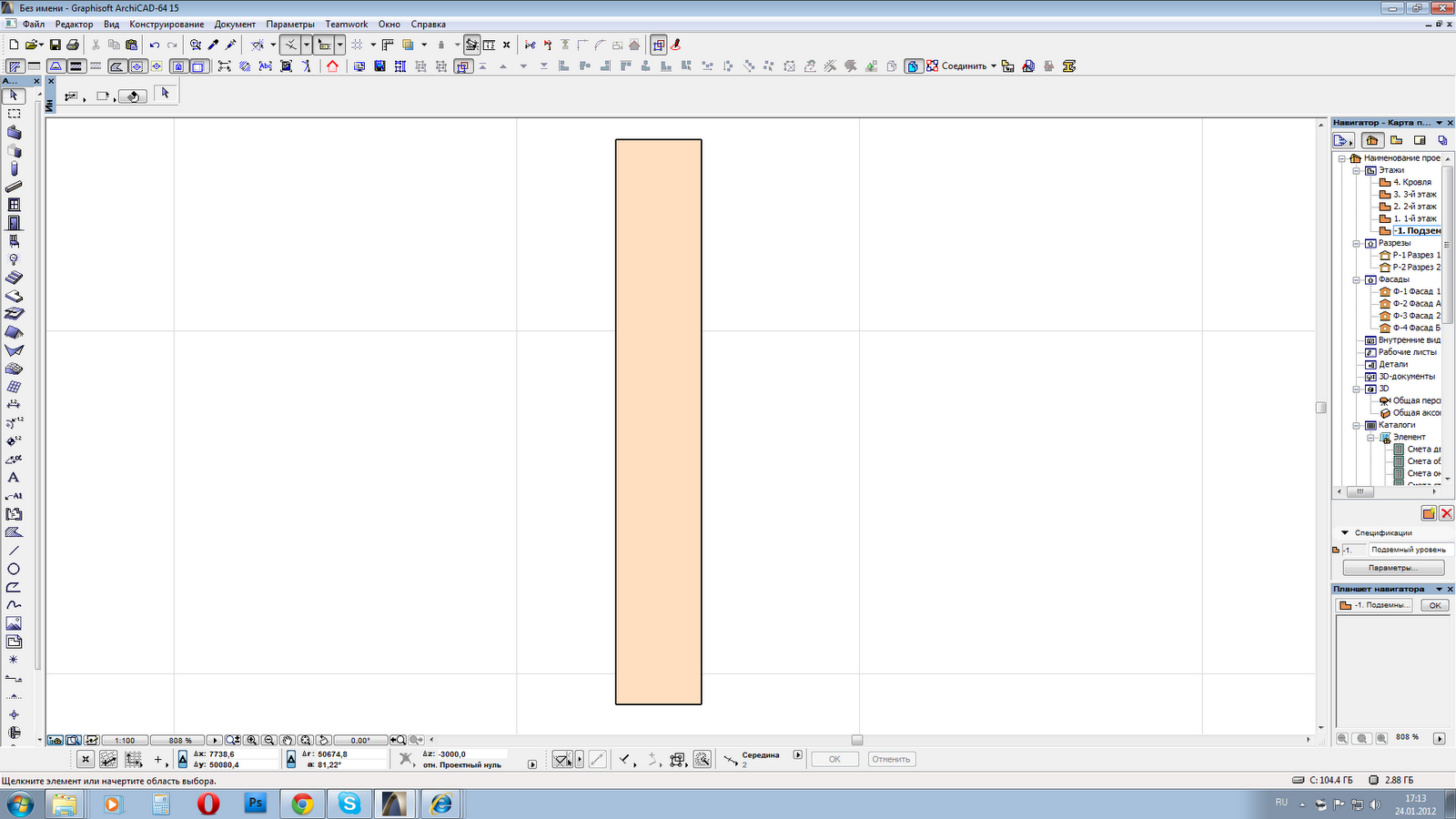1456x819 pixels.
Task: Select the Spline tool in the toolbox
Action: 14,605
